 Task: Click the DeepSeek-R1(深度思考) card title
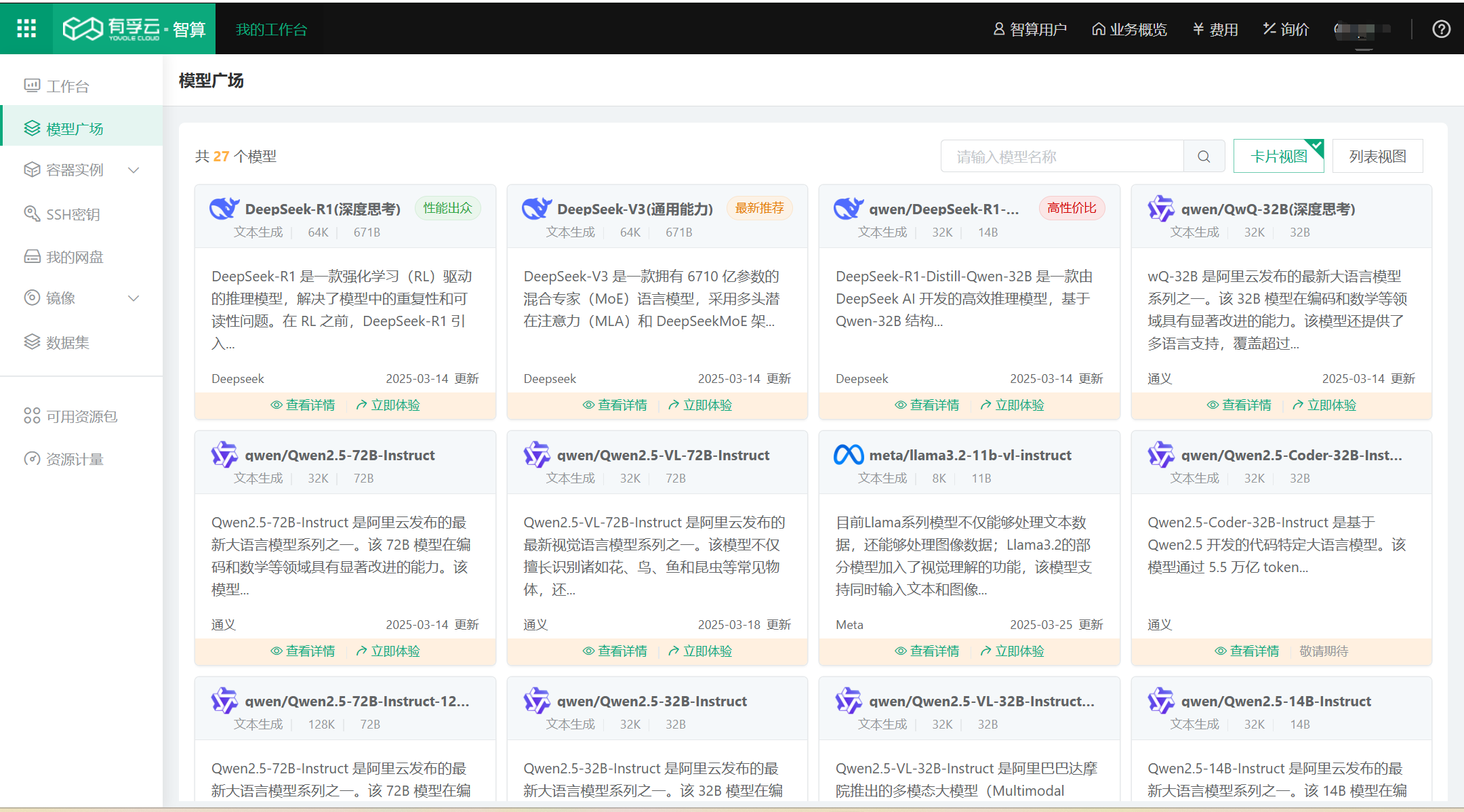click(x=323, y=209)
